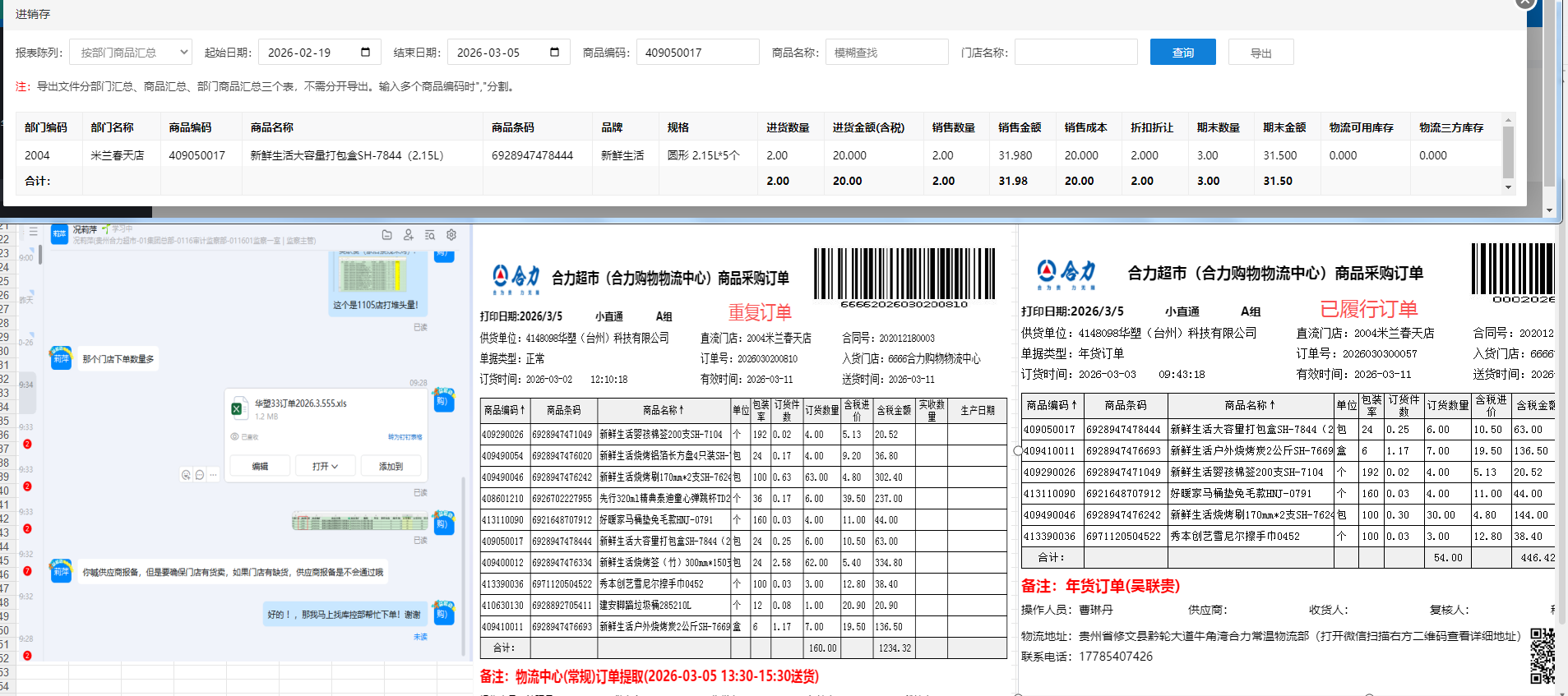Click the folder icon in chat header

coord(386,235)
